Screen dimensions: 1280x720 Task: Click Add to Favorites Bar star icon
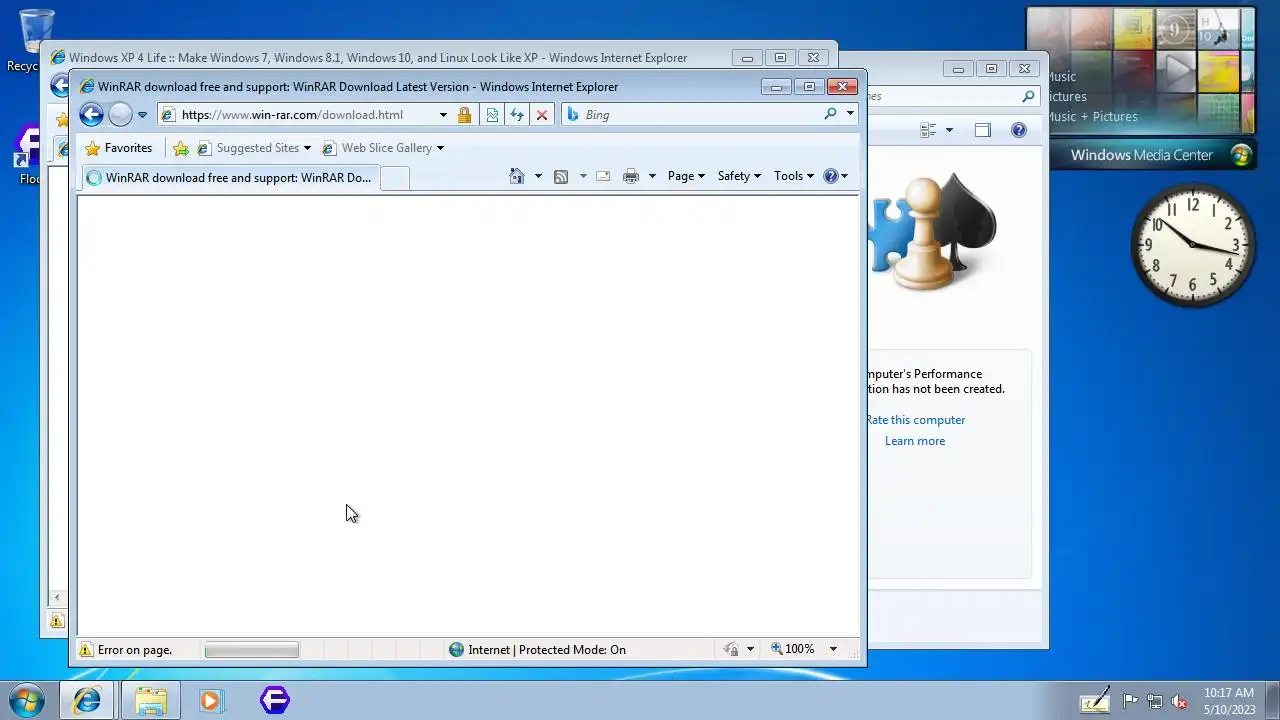pyautogui.click(x=180, y=148)
